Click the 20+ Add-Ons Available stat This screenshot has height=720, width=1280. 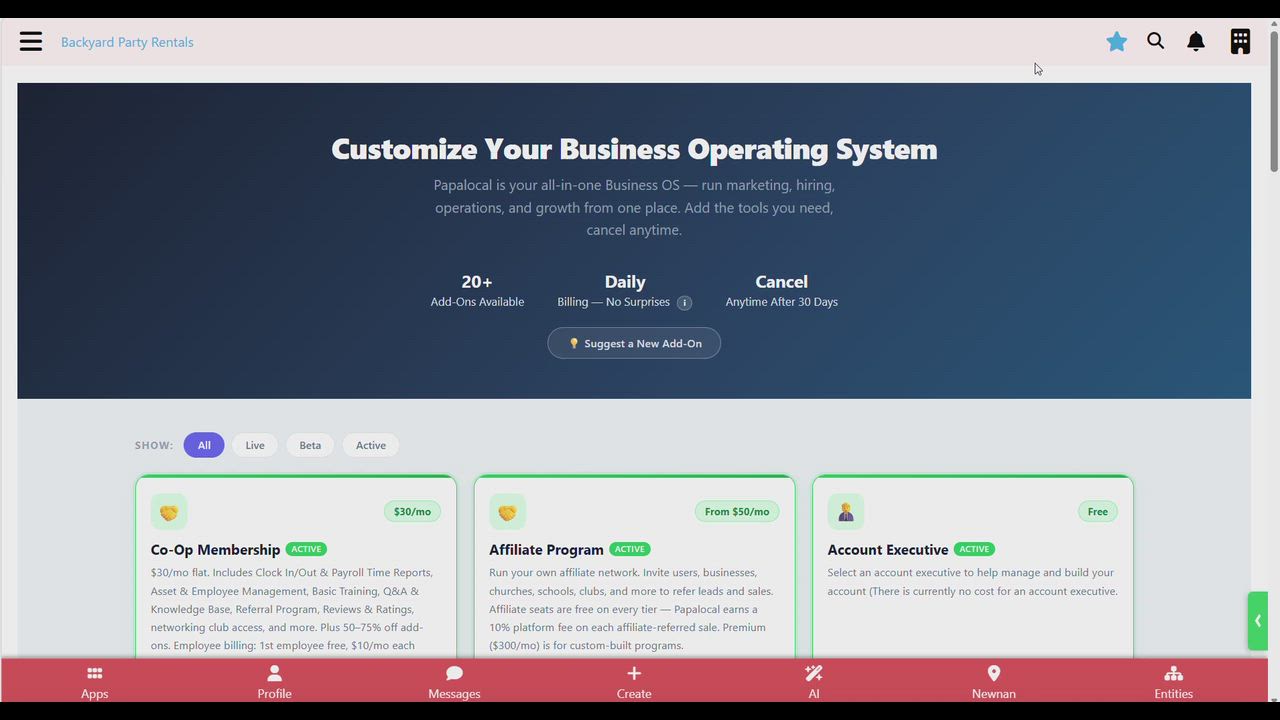477,291
